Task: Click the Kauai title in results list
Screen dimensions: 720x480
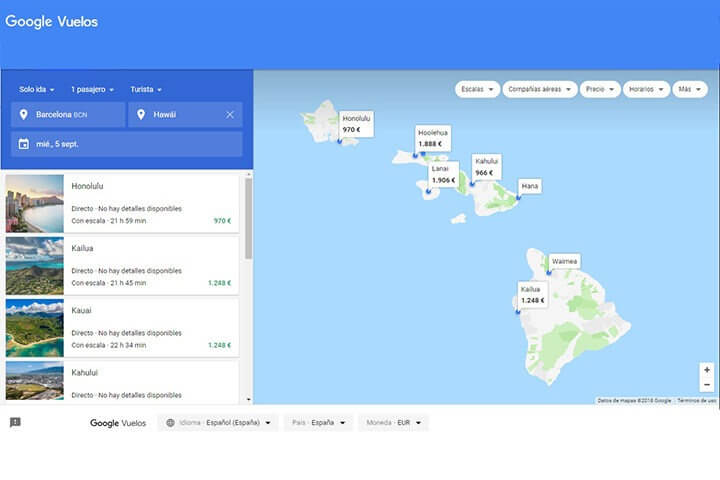Action: tap(81, 311)
